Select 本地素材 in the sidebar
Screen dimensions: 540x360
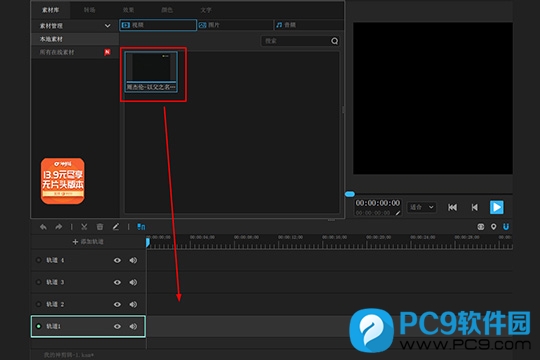click(75, 39)
